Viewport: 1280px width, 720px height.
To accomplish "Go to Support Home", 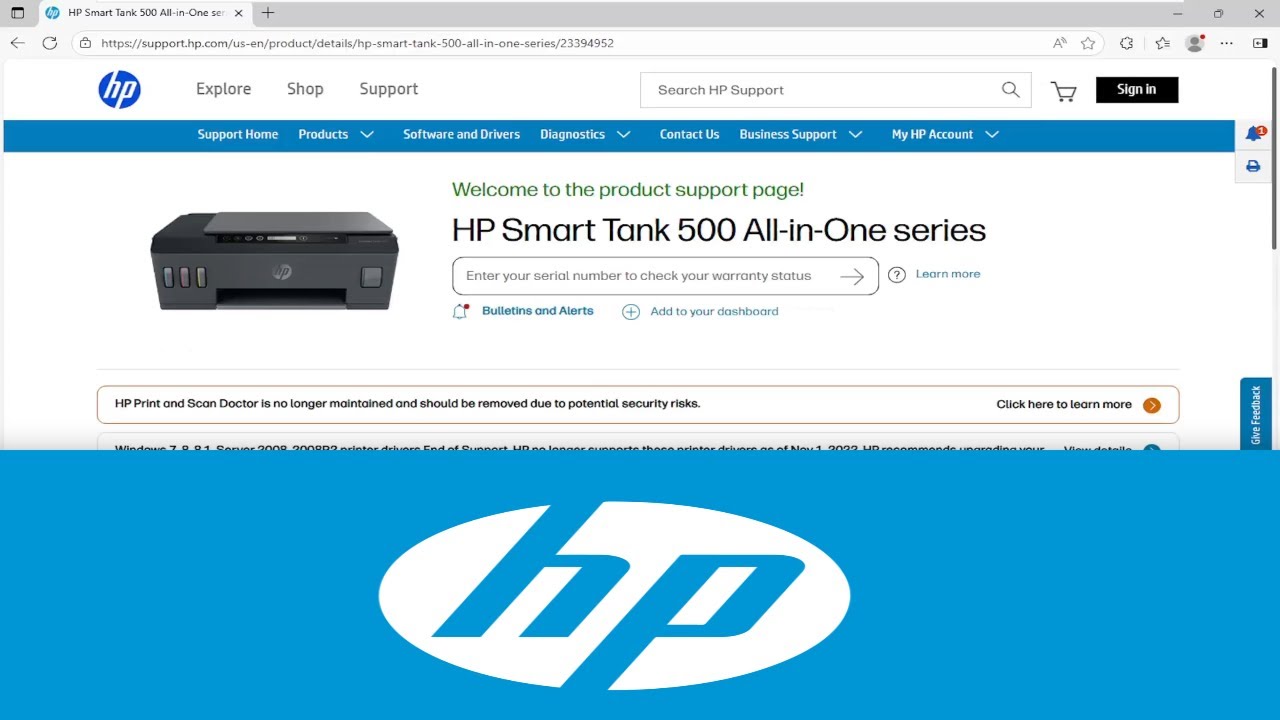I will [238, 135].
